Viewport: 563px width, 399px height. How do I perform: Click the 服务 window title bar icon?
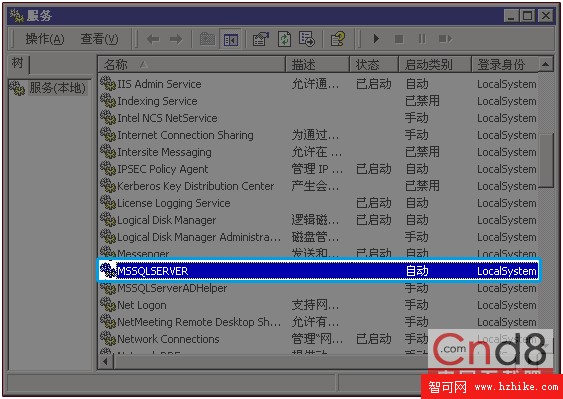pos(17,16)
